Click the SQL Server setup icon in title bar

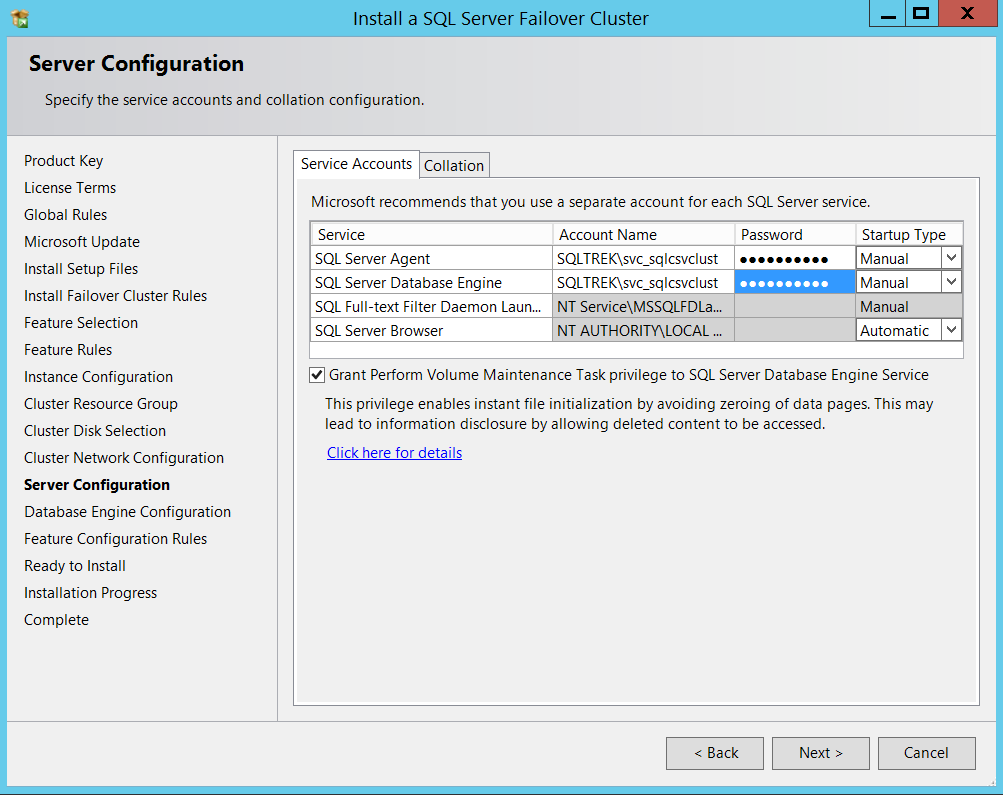point(20,18)
